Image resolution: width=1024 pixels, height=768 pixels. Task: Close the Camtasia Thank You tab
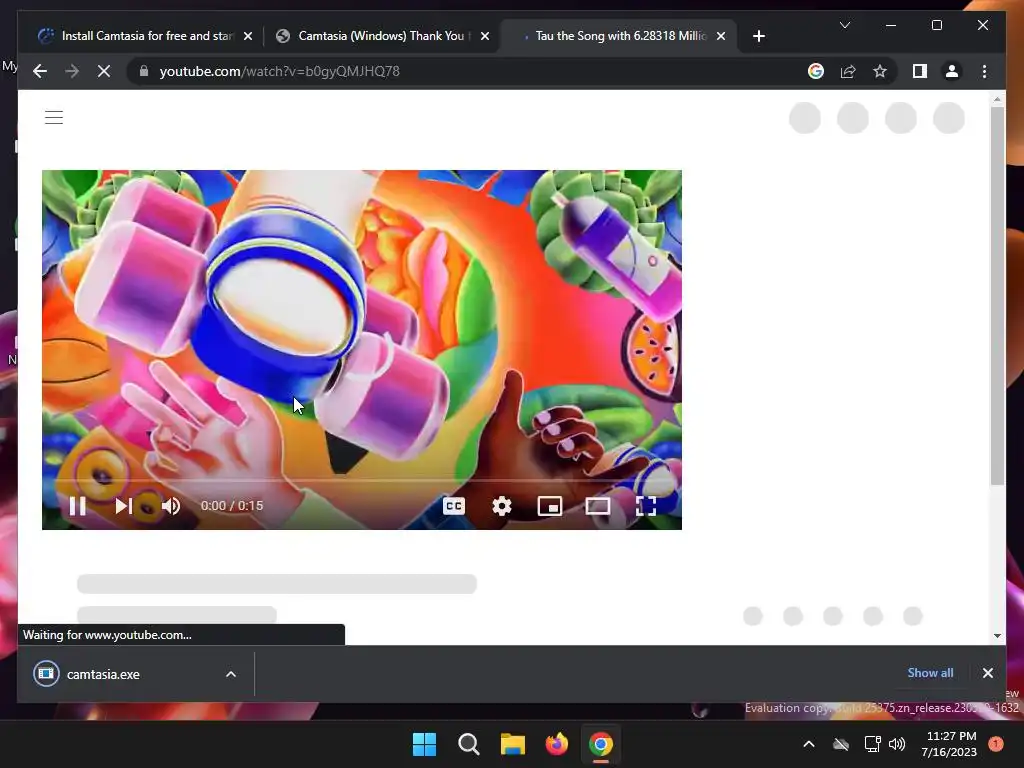pyautogui.click(x=485, y=36)
